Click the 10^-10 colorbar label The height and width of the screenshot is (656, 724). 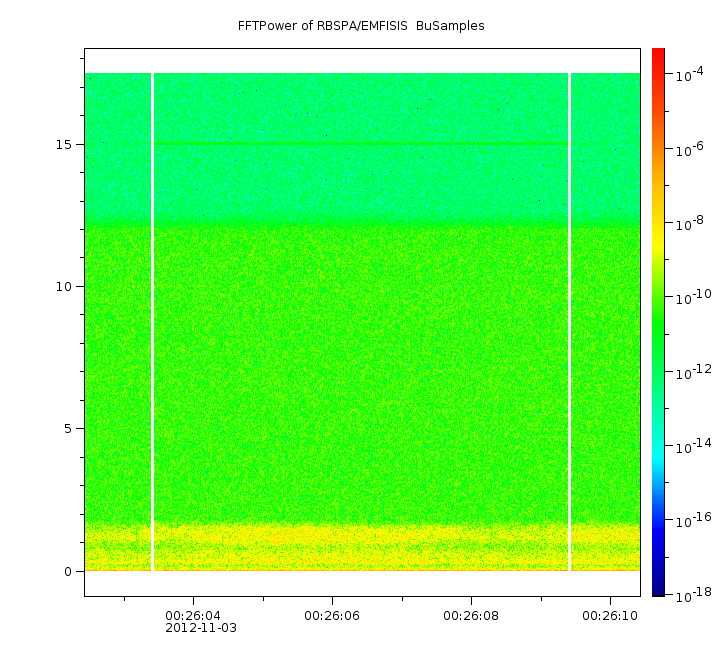[x=691, y=297]
